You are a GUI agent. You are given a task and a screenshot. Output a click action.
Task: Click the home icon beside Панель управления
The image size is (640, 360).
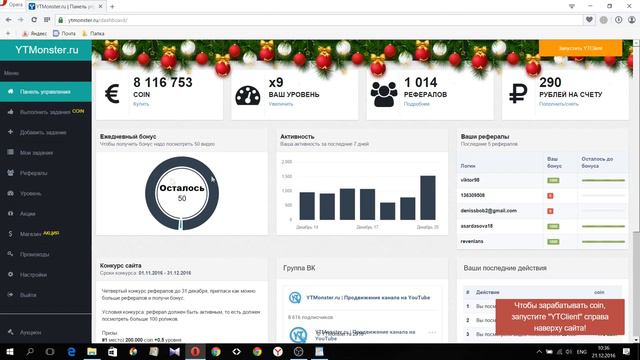(x=11, y=91)
